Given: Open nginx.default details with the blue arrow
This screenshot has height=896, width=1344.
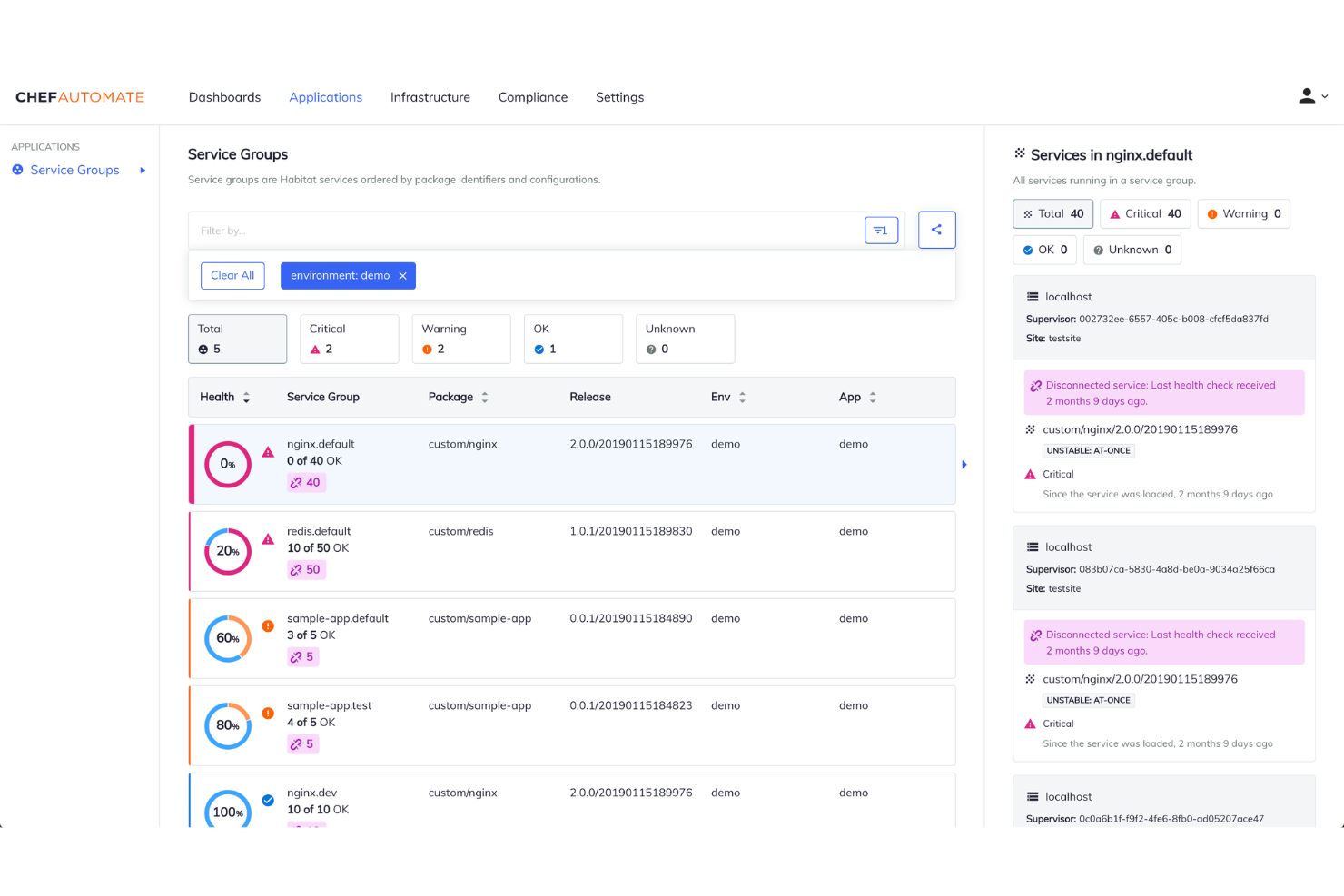Looking at the screenshot, I should 964,464.
